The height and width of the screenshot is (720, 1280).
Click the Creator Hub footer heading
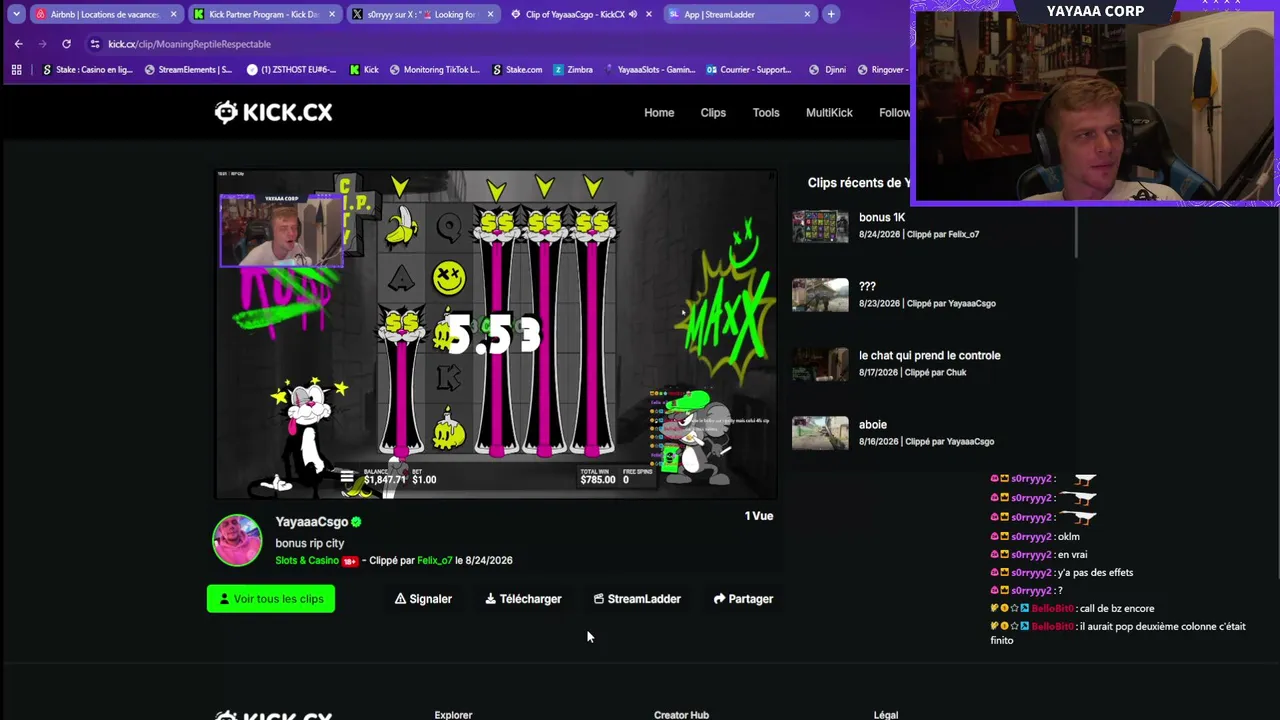point(681,715)
